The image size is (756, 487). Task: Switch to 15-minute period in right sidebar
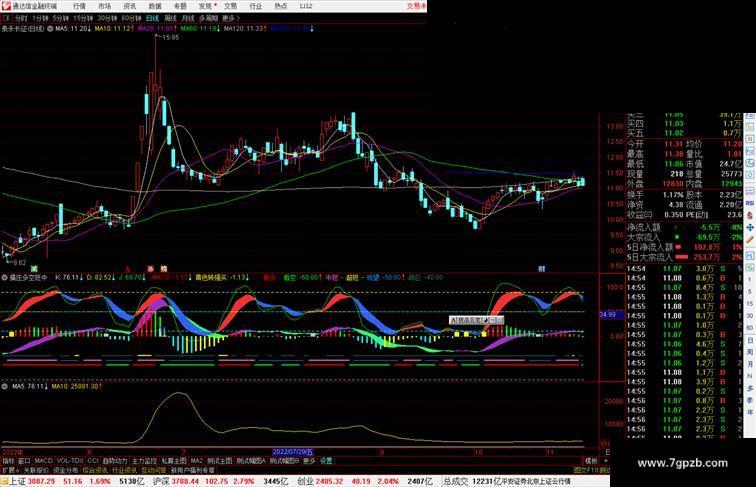(x=750, y=303)
